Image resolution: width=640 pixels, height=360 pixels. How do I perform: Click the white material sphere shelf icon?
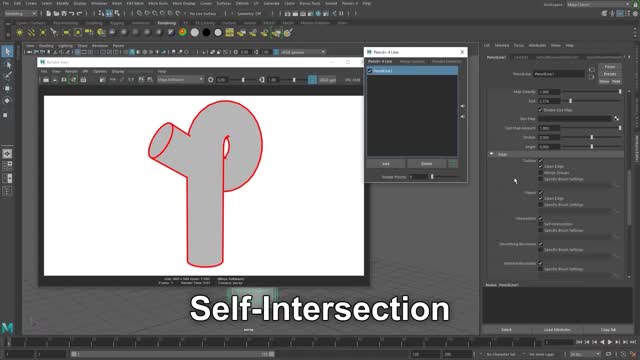[195, 32]
